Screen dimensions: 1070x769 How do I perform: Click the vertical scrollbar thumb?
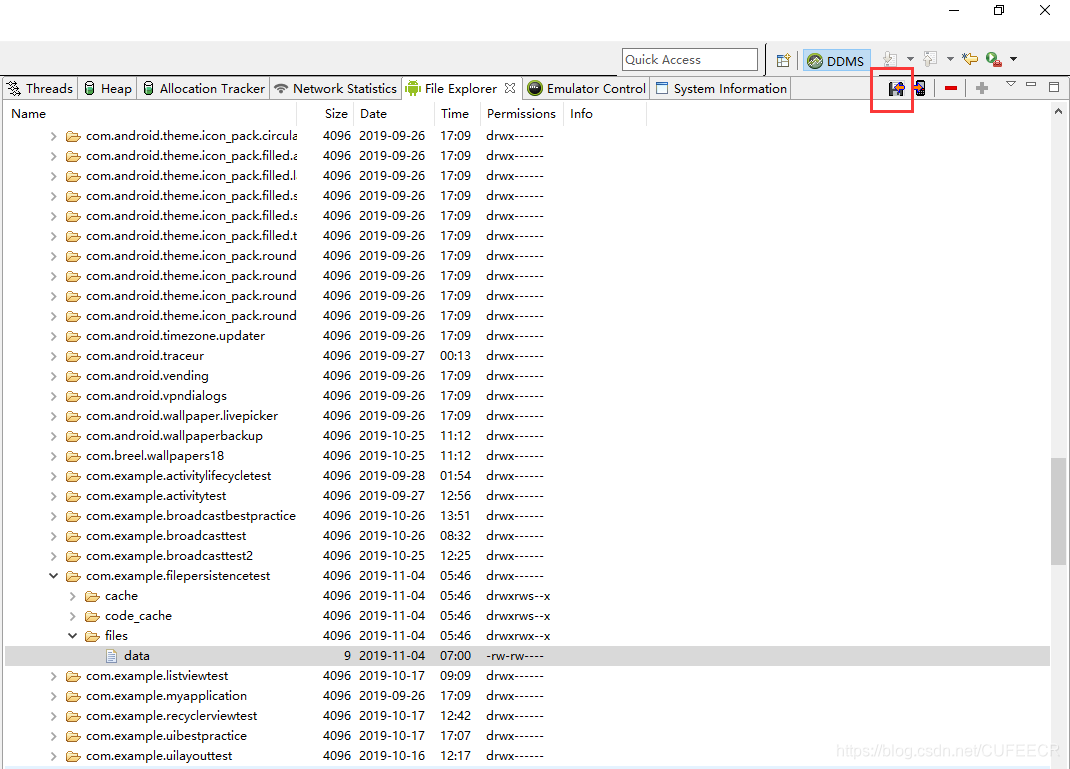pyautogui.click(x=1058, y=511)
